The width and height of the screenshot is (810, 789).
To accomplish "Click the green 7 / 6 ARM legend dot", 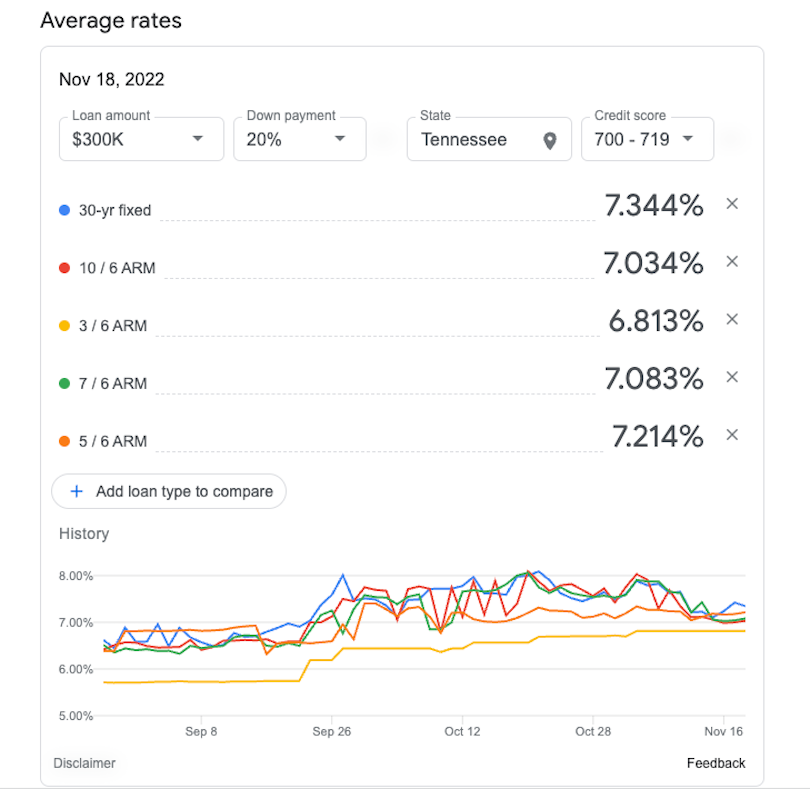I will 62,384.
